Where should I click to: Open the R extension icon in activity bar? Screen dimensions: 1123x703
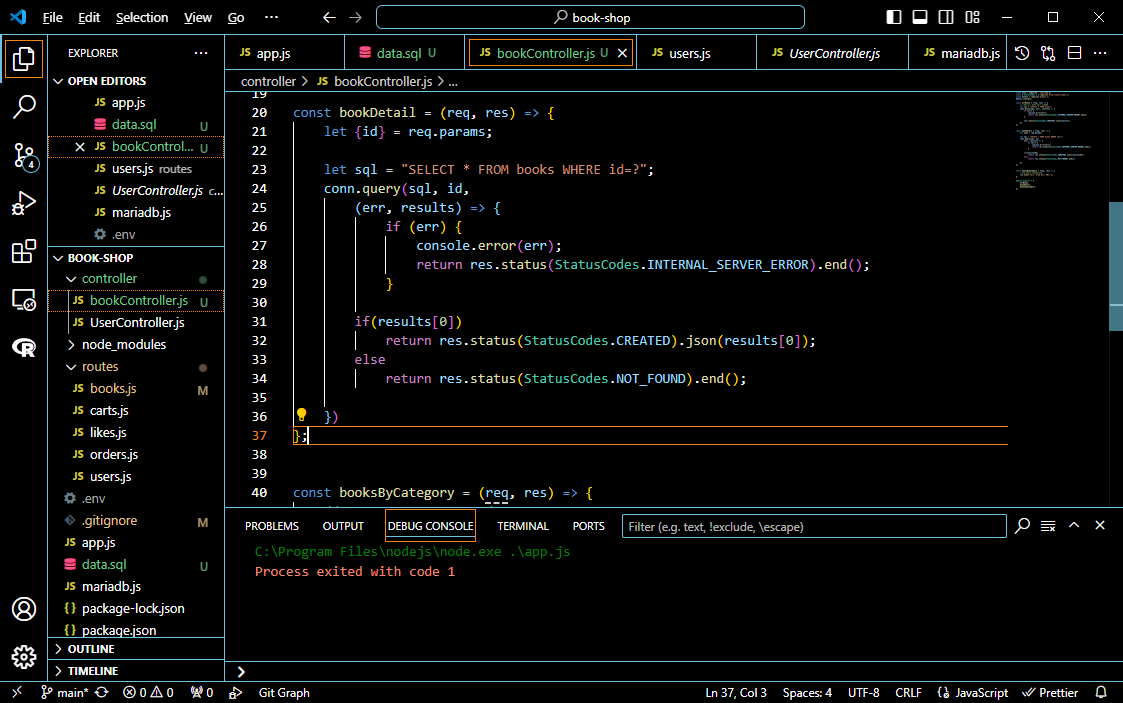(x=24, y=347)
